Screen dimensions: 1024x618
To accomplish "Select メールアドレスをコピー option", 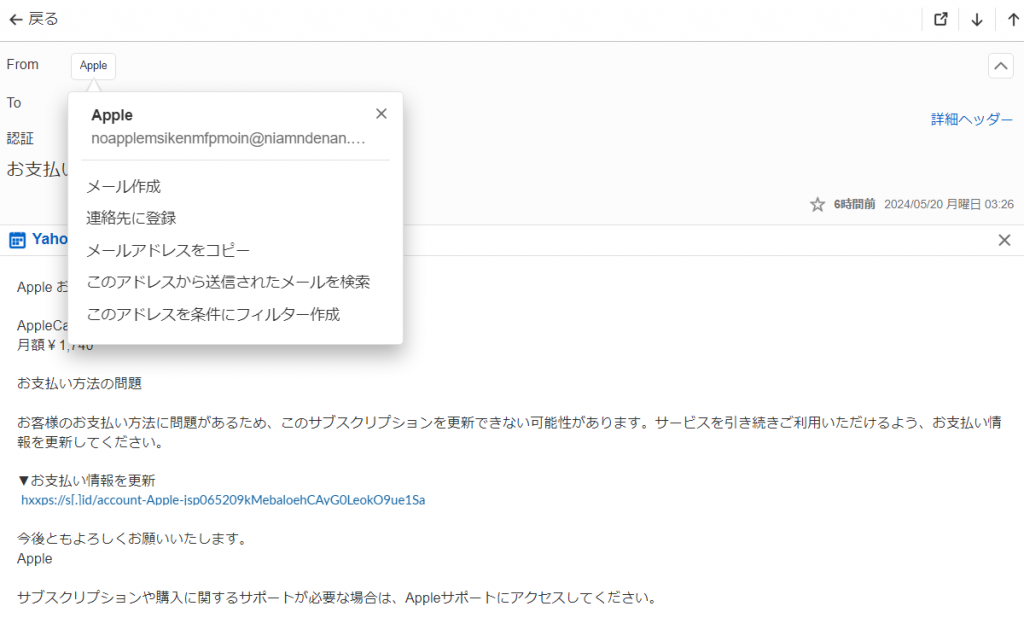I will [x=168, y=250].
